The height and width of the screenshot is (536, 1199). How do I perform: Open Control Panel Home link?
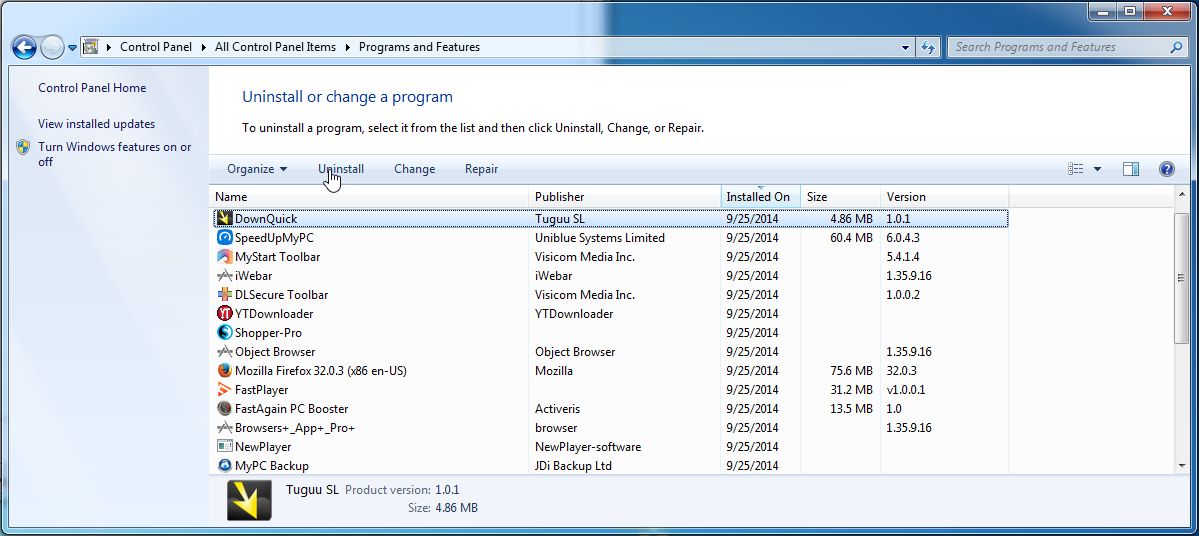pyautogui.click(x=92, y=88)
